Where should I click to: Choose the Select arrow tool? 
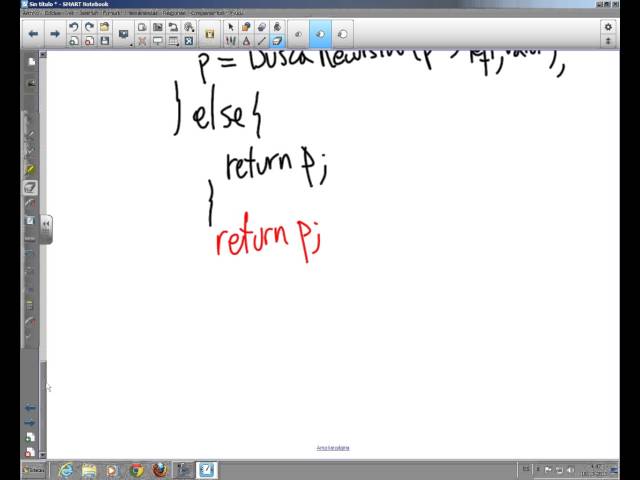231,28
